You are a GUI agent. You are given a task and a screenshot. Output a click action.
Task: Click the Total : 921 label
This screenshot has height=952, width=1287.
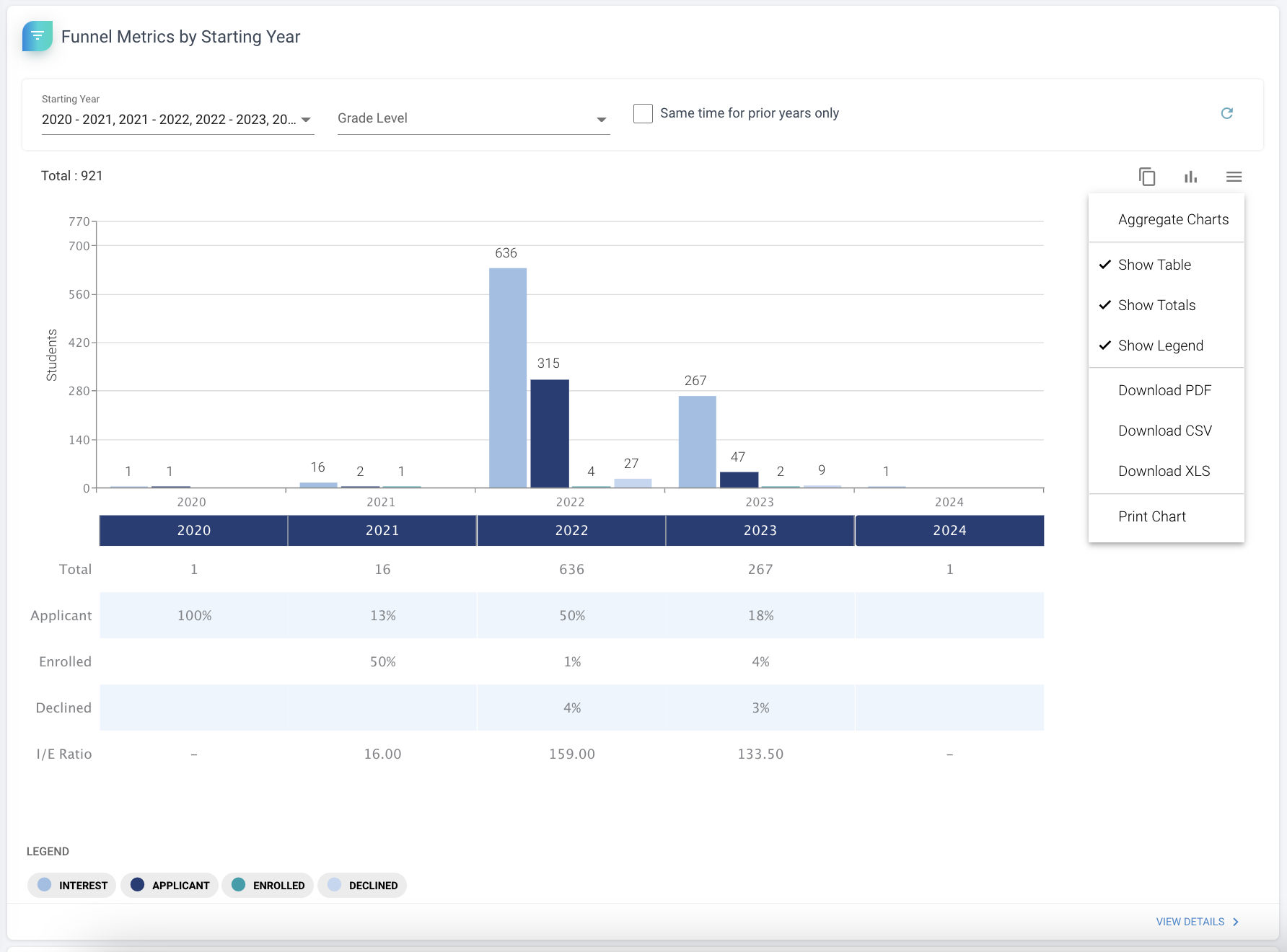pos(72,176)
